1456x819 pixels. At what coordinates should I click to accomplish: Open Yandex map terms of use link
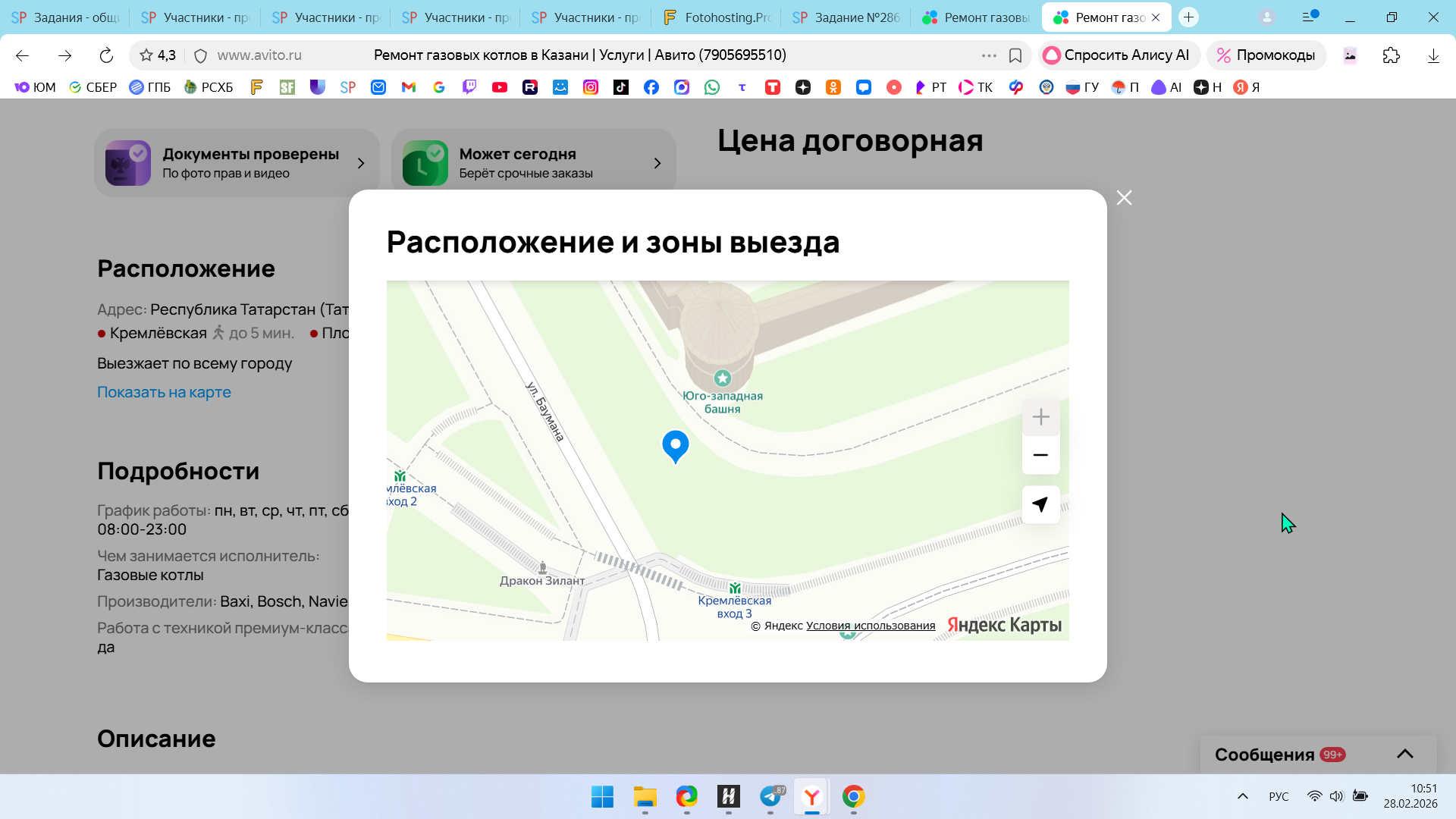pos(870,626)
